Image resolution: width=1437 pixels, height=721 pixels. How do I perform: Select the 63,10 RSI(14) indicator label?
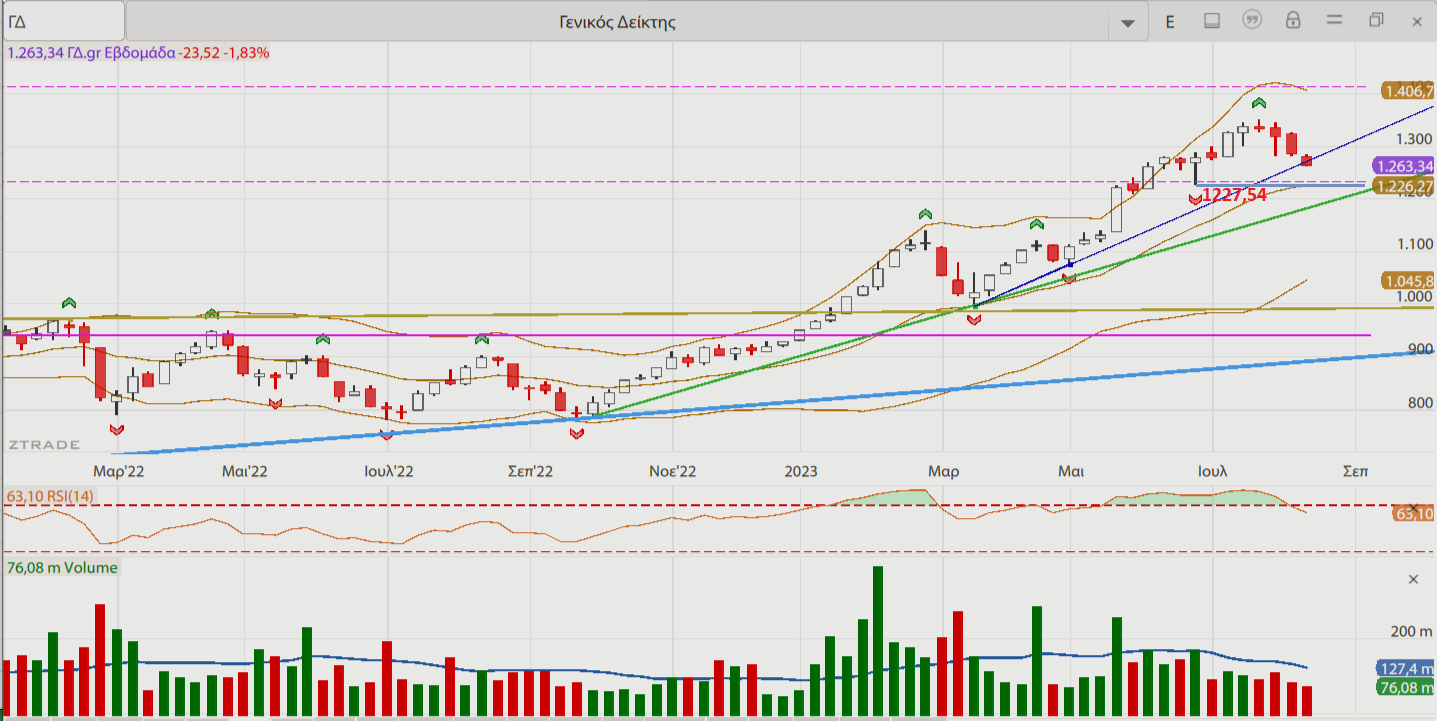(50, 495)
